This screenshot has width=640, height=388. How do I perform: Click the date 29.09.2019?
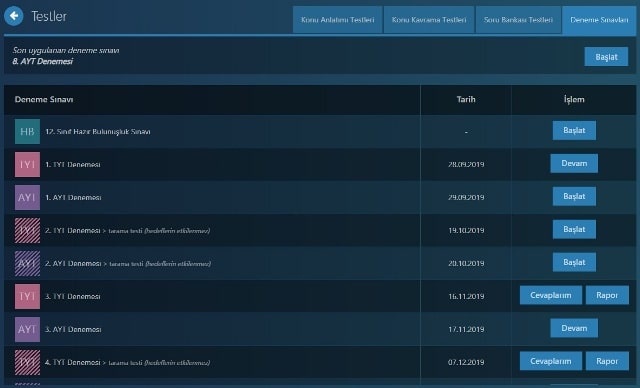click(466, 197)
